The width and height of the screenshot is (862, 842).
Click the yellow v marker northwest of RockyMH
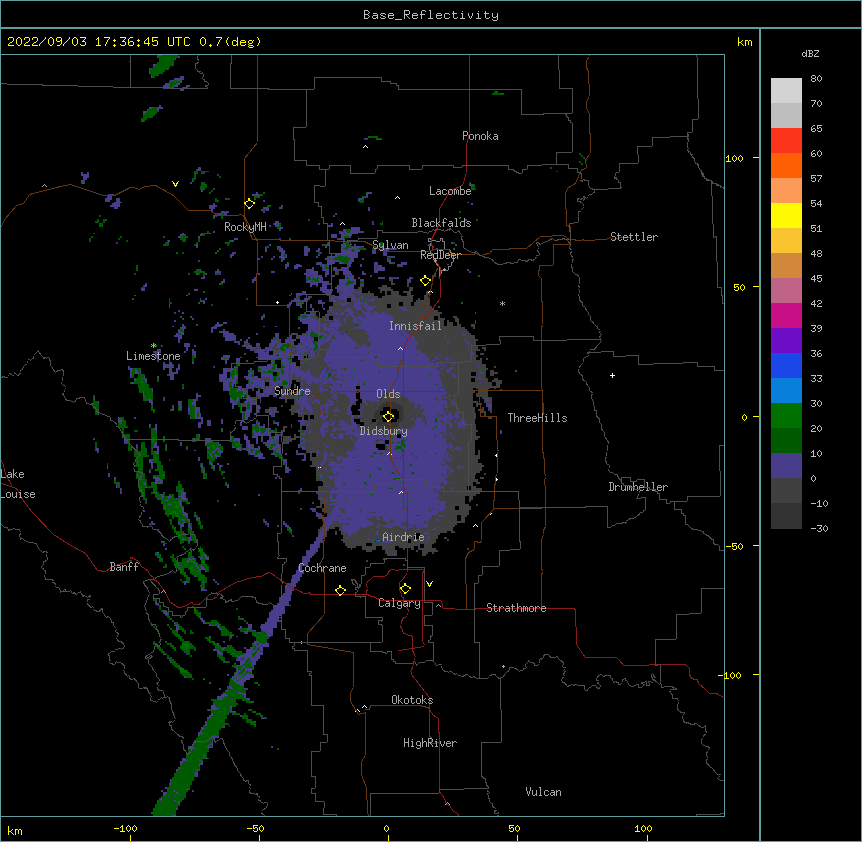(175, 184)
